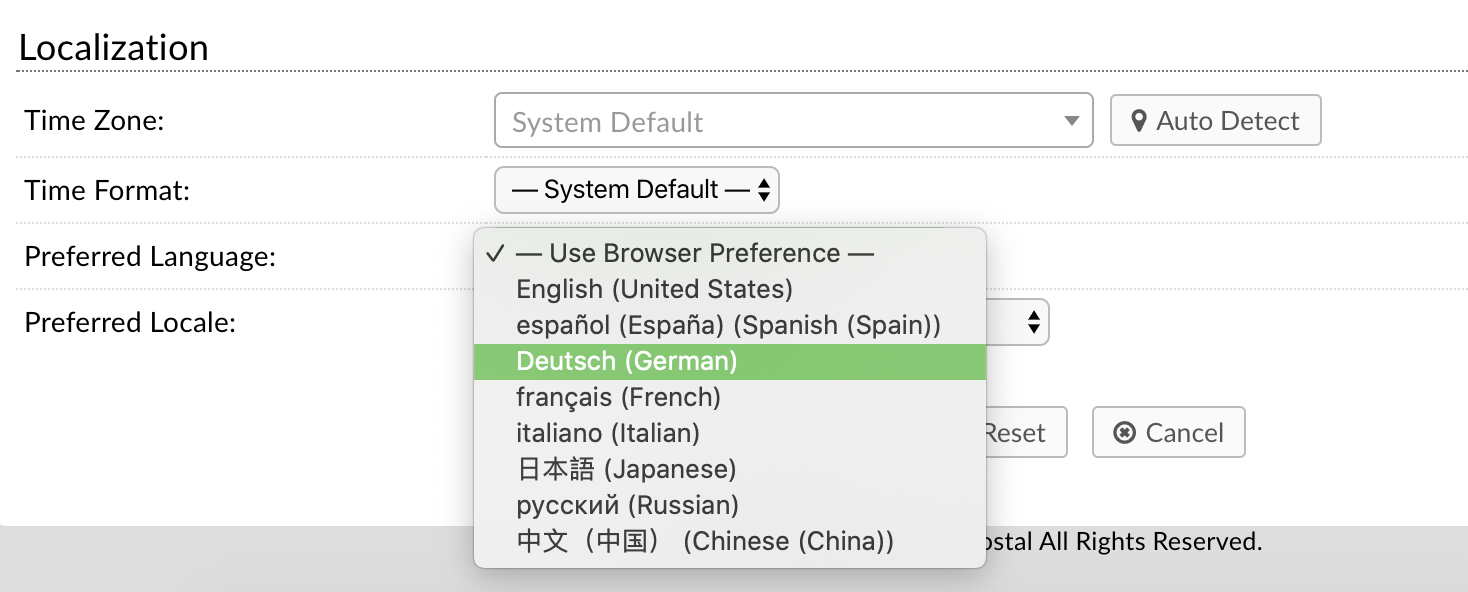Click the Cancel button
Viewport: 1468px width, 592px height.
click(x=1168, y=432)
